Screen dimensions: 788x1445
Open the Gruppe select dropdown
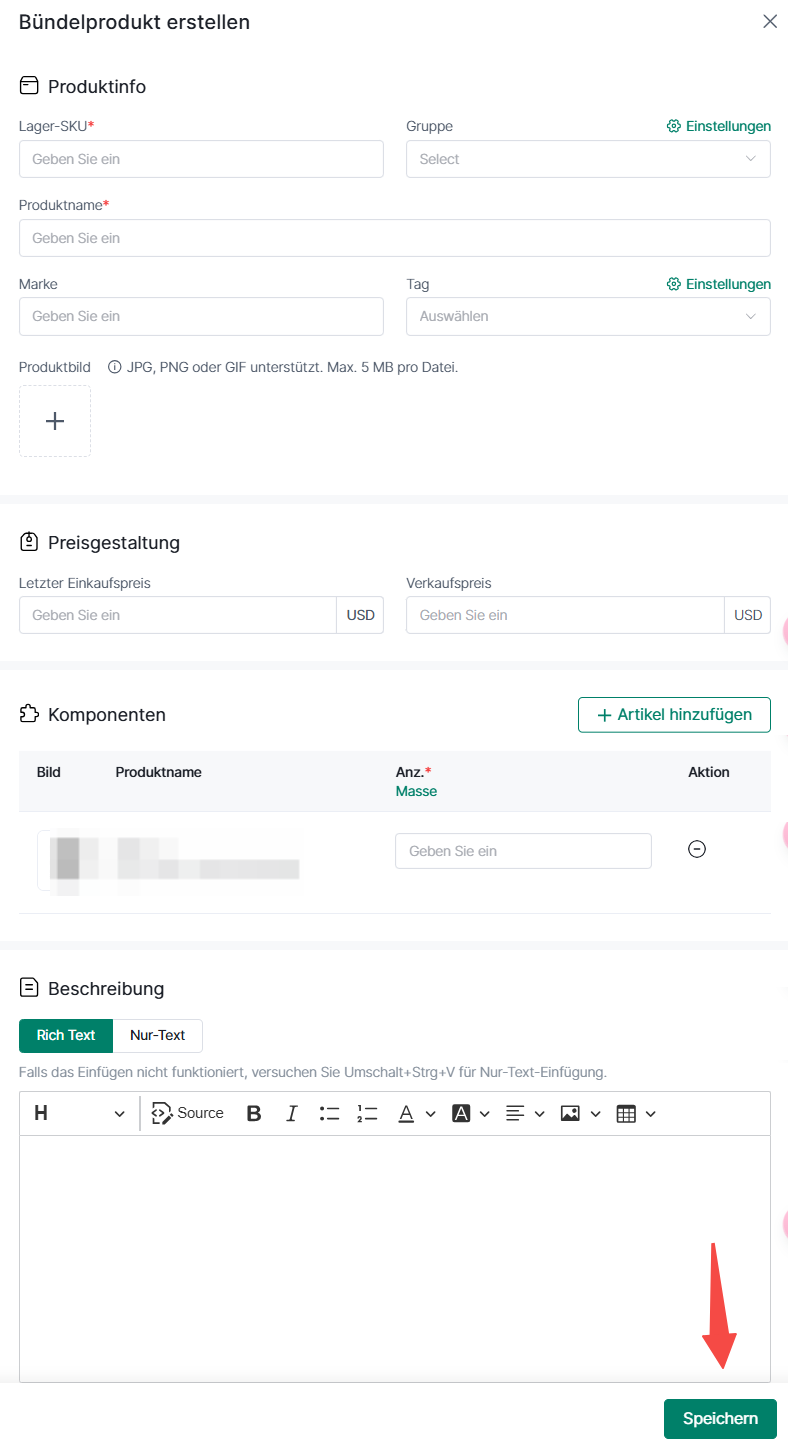click(588, 159)
